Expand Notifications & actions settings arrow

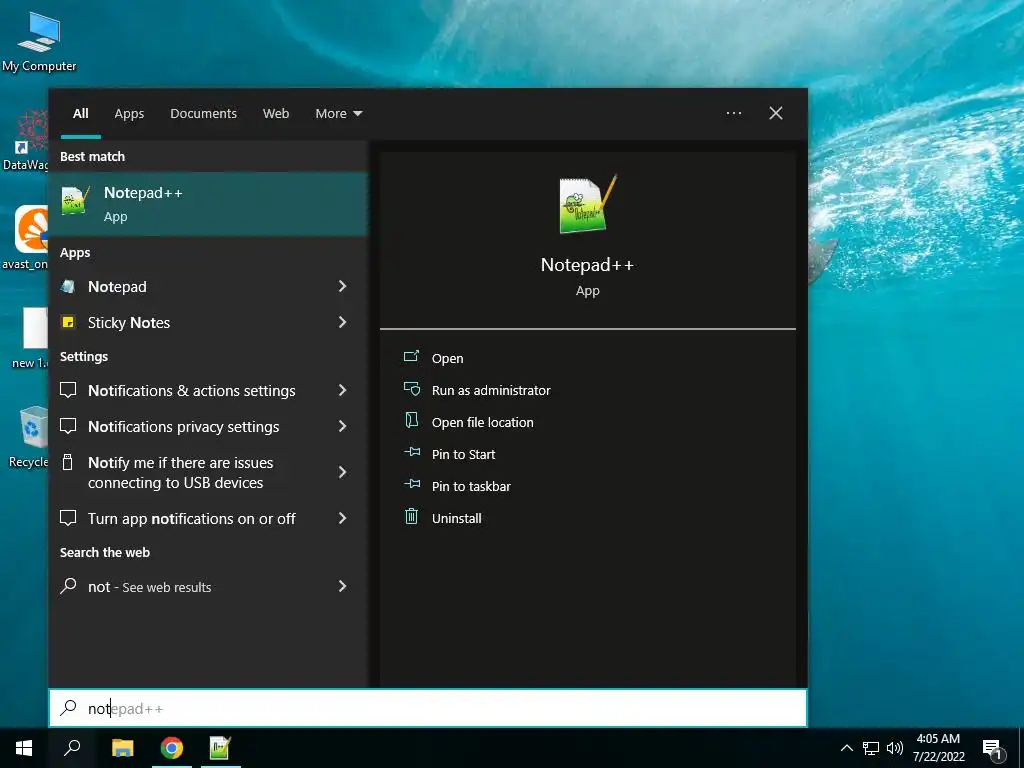pyautogui.click(x=342, y=390)
